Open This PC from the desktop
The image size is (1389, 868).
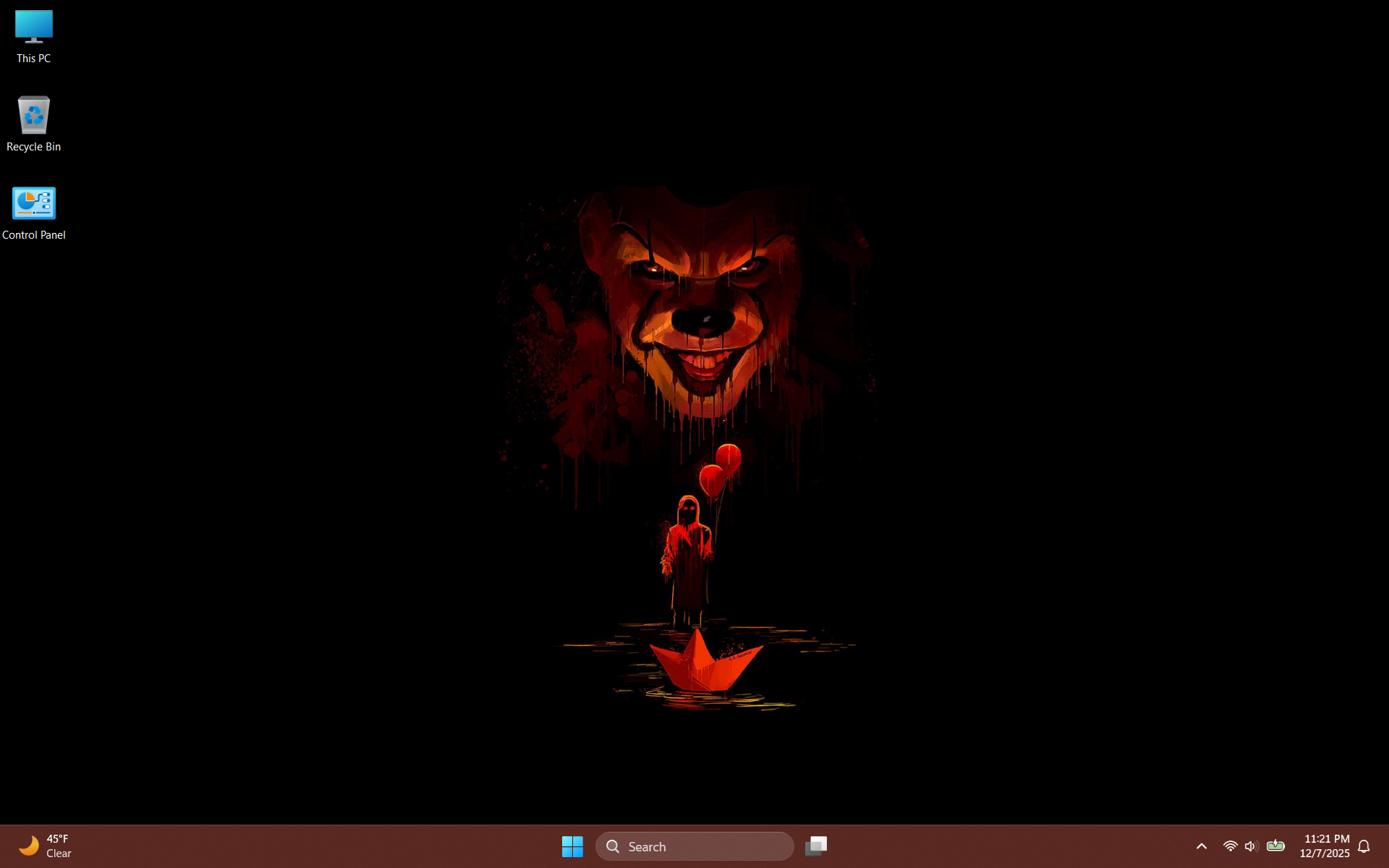pyautogui.click(x=33, y=27)
